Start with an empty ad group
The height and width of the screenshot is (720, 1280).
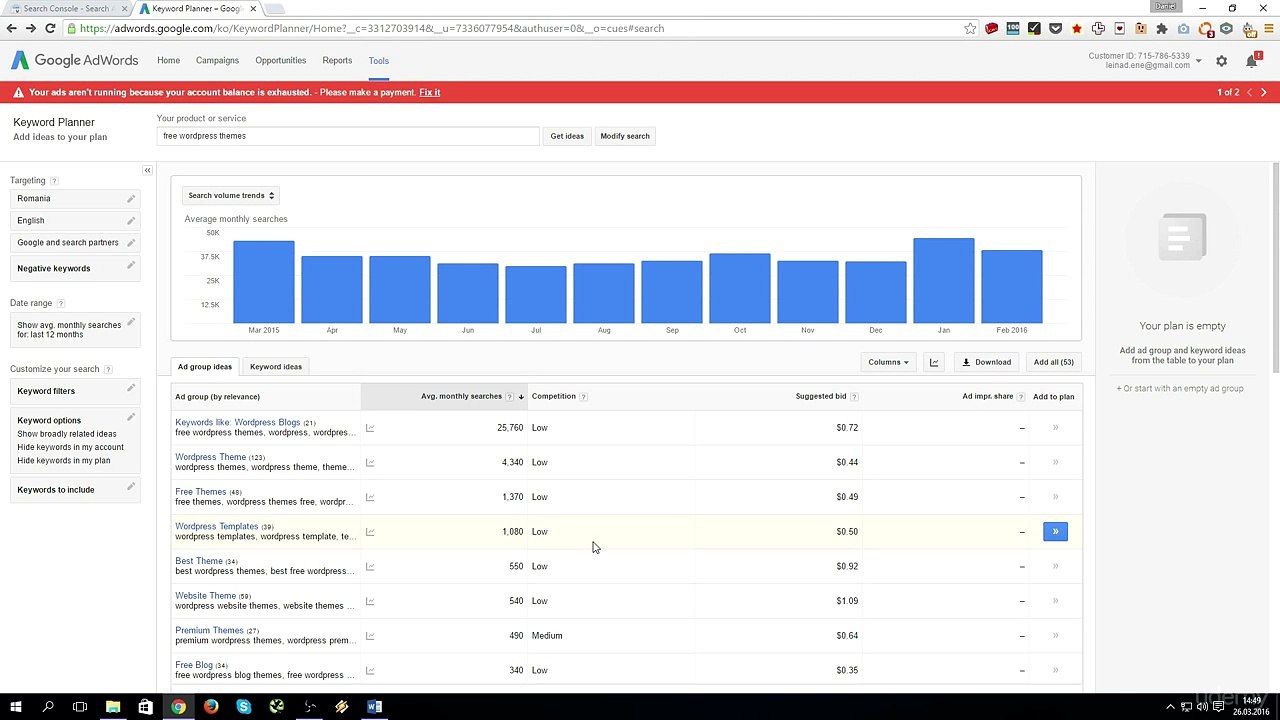click(x=1180, y=388)
